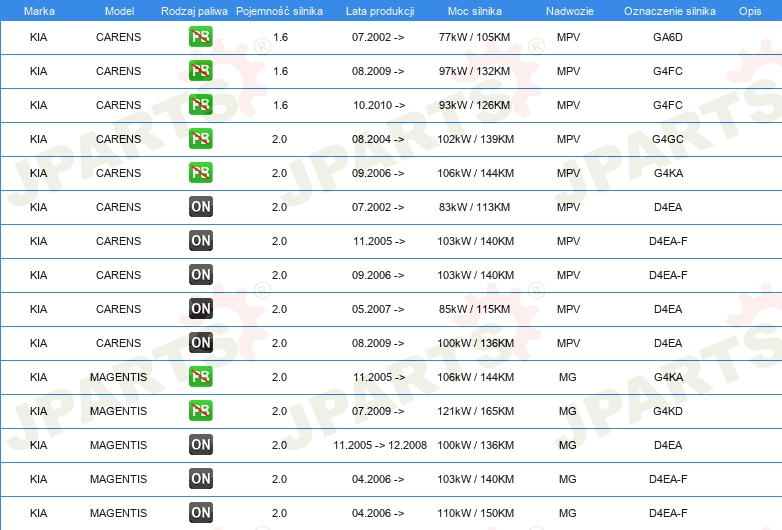Click the diesel ON icon in CARENS 09.2006 D4EA-F row
The width and height of the screenshot is (782, 530).
point(200,275)
